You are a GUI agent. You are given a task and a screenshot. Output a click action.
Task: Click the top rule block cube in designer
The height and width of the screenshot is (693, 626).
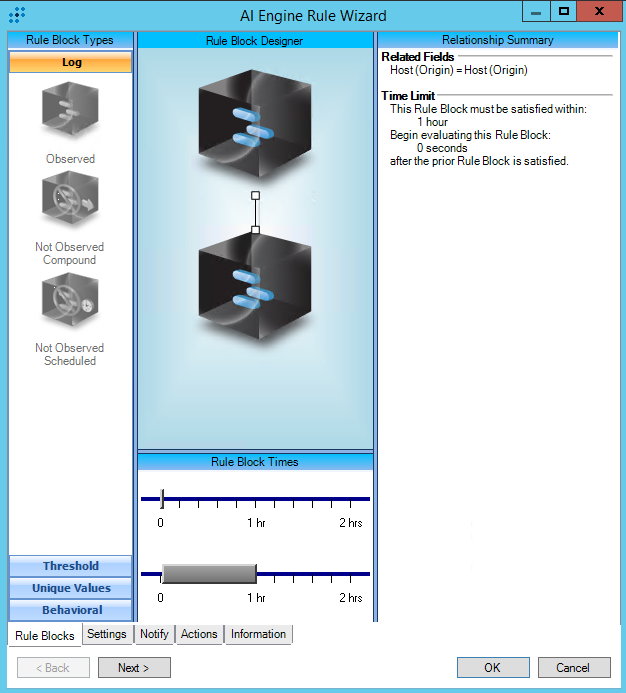[x=255, y=117]
